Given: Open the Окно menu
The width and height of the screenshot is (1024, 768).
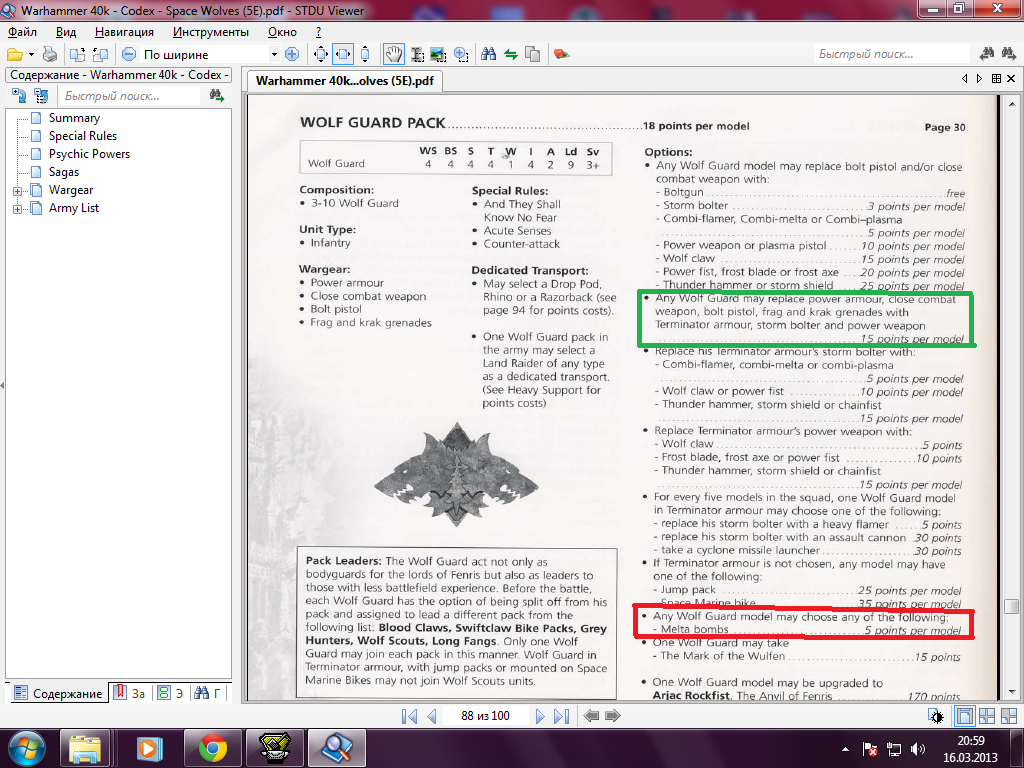Looking at the screenshot, I should pyautogui.click(x=282, y=32).
